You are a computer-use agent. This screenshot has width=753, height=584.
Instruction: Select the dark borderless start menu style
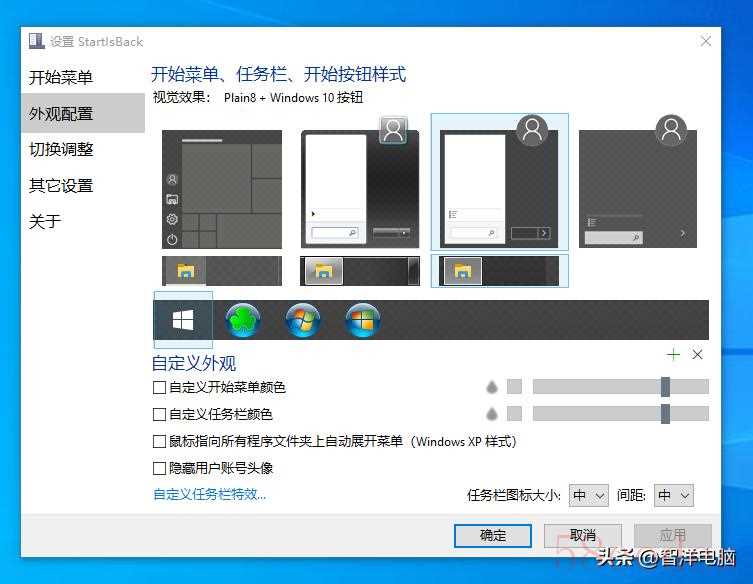pos(638,182)
